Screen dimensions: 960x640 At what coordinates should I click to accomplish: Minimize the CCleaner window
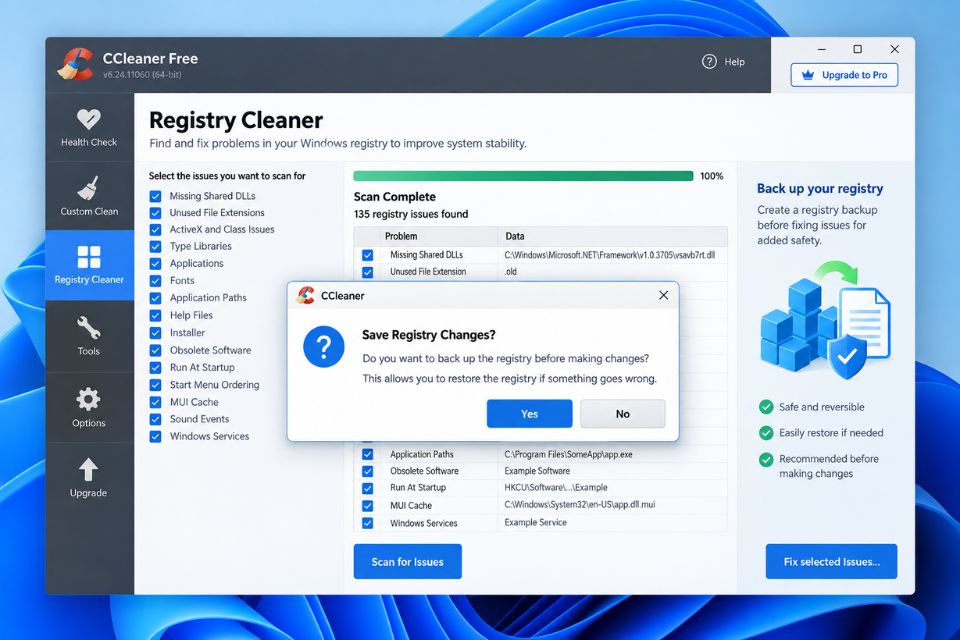coord(822,49)
